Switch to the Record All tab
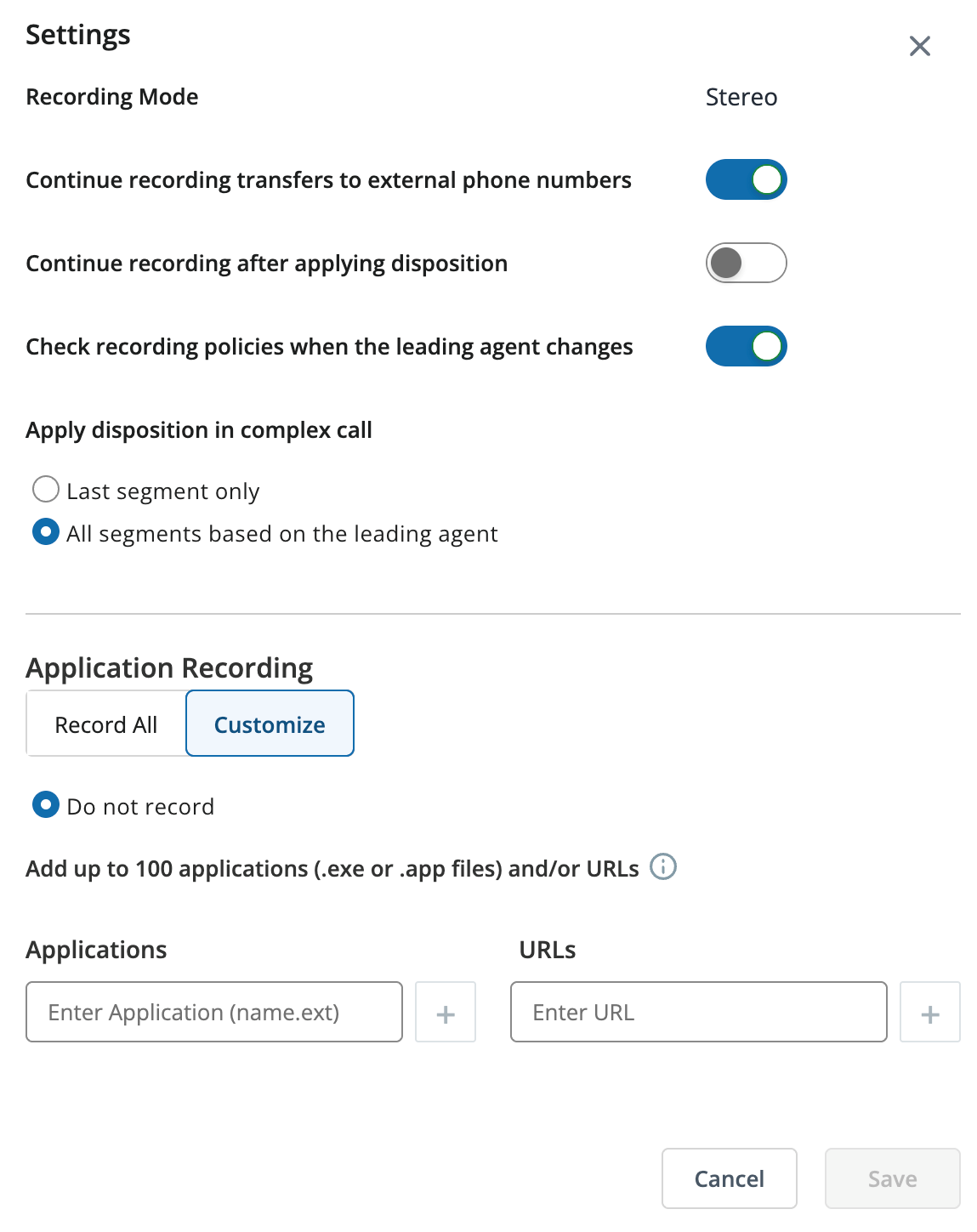 click(x=106, y=724)
